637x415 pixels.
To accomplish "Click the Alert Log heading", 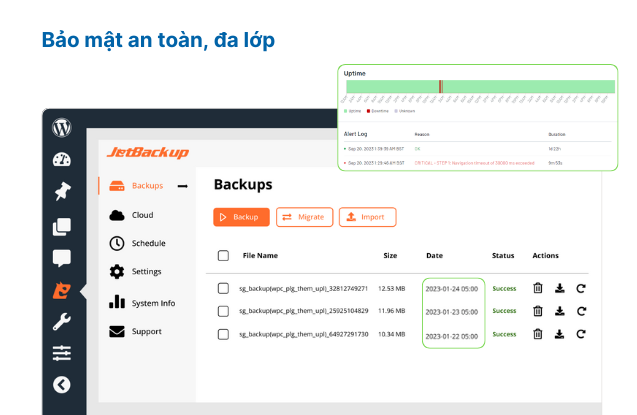I will click(x=355, y=134).
